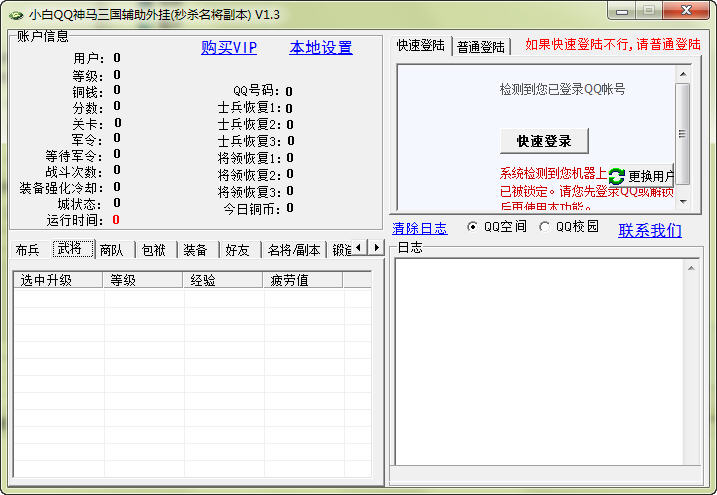Image resolution: width=717 pixels, height=495 pixels.
Task: Click the red 如果快速登陆不行 notice
Action: pyautogui.click(x=613, y=44)
